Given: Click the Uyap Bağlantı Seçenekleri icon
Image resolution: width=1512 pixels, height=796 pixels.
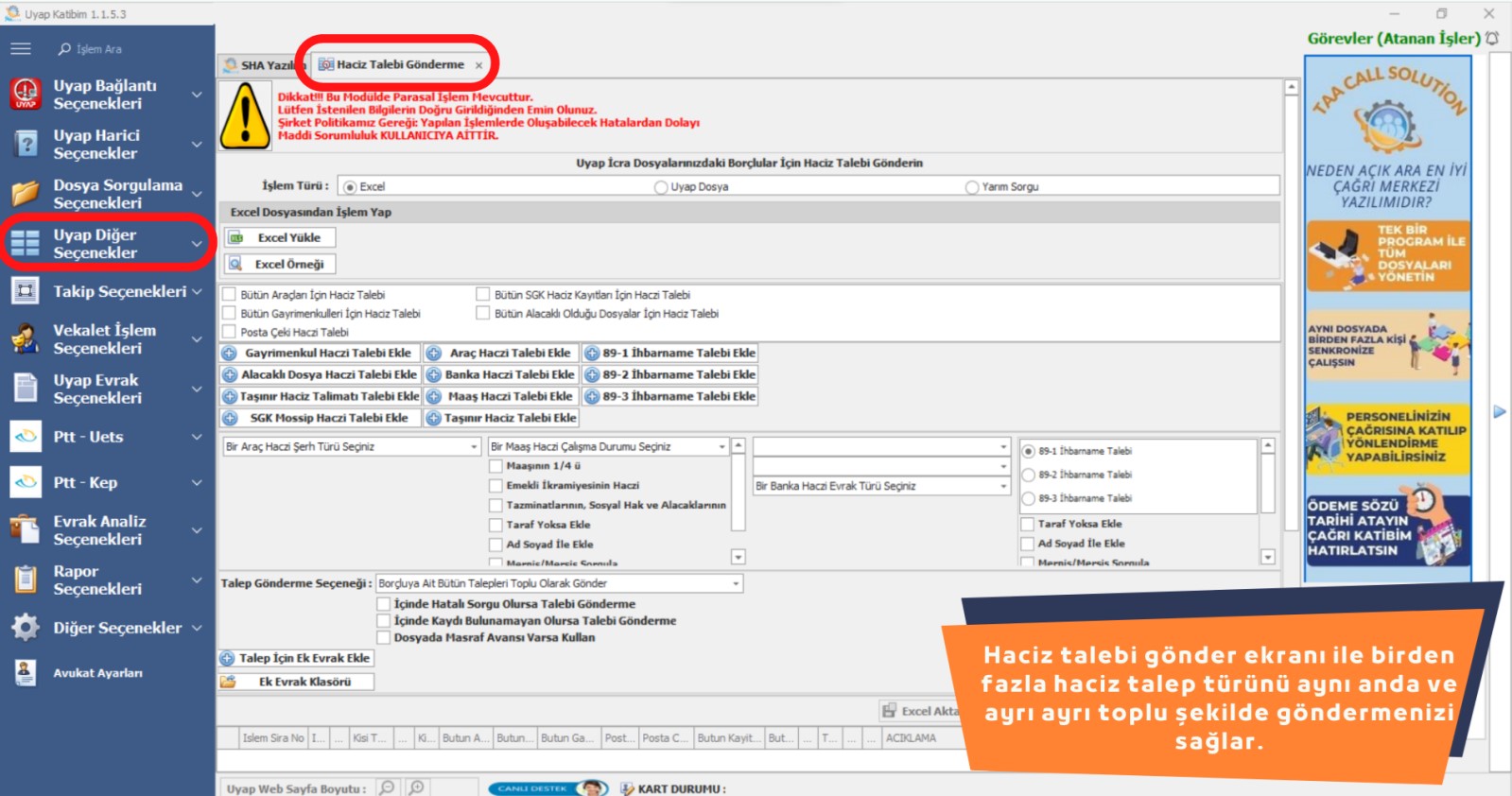Looking at the screenshot, I should point(26,94).
